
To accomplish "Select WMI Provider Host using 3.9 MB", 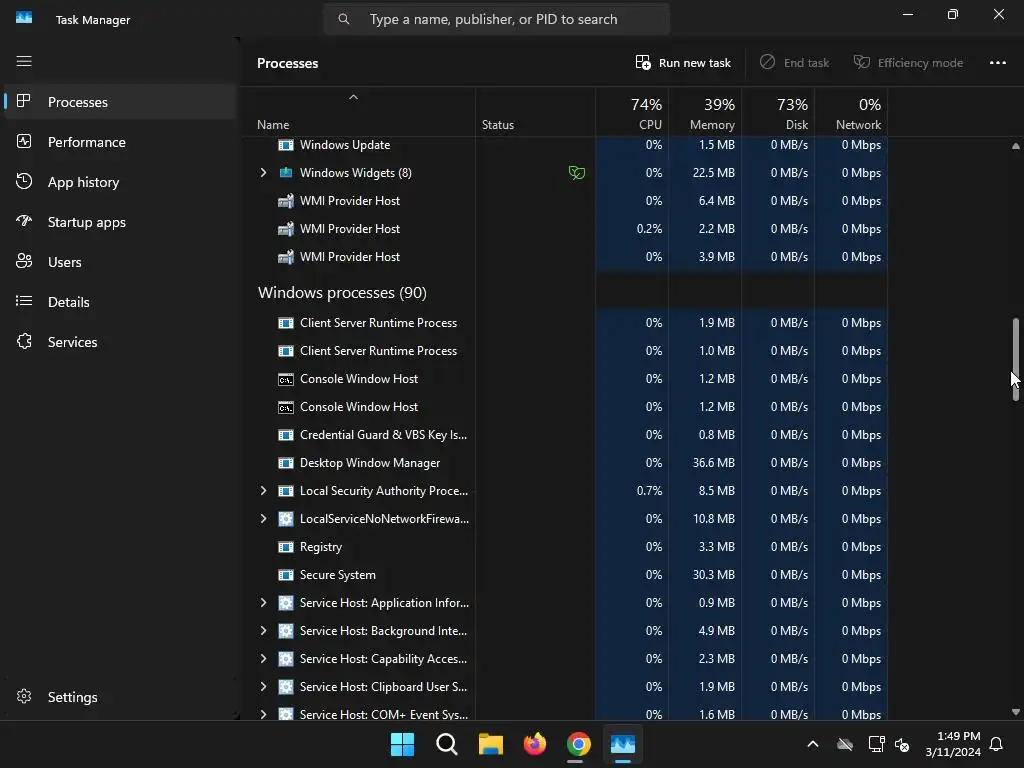I will tap(565, 257).
